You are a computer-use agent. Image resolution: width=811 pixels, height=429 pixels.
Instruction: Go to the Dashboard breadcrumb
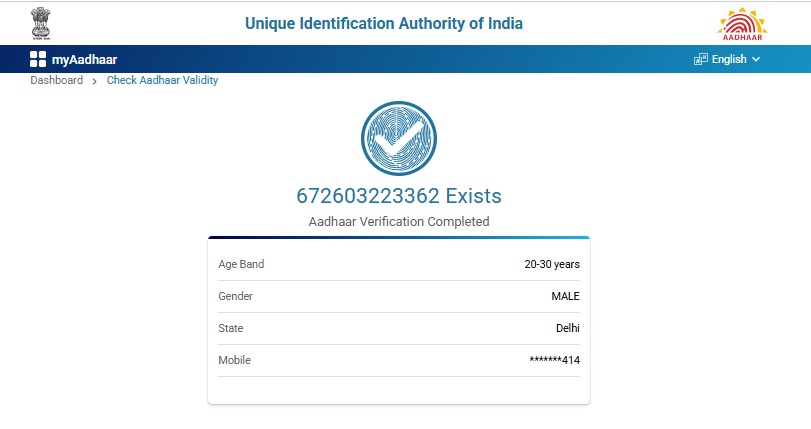56,80
